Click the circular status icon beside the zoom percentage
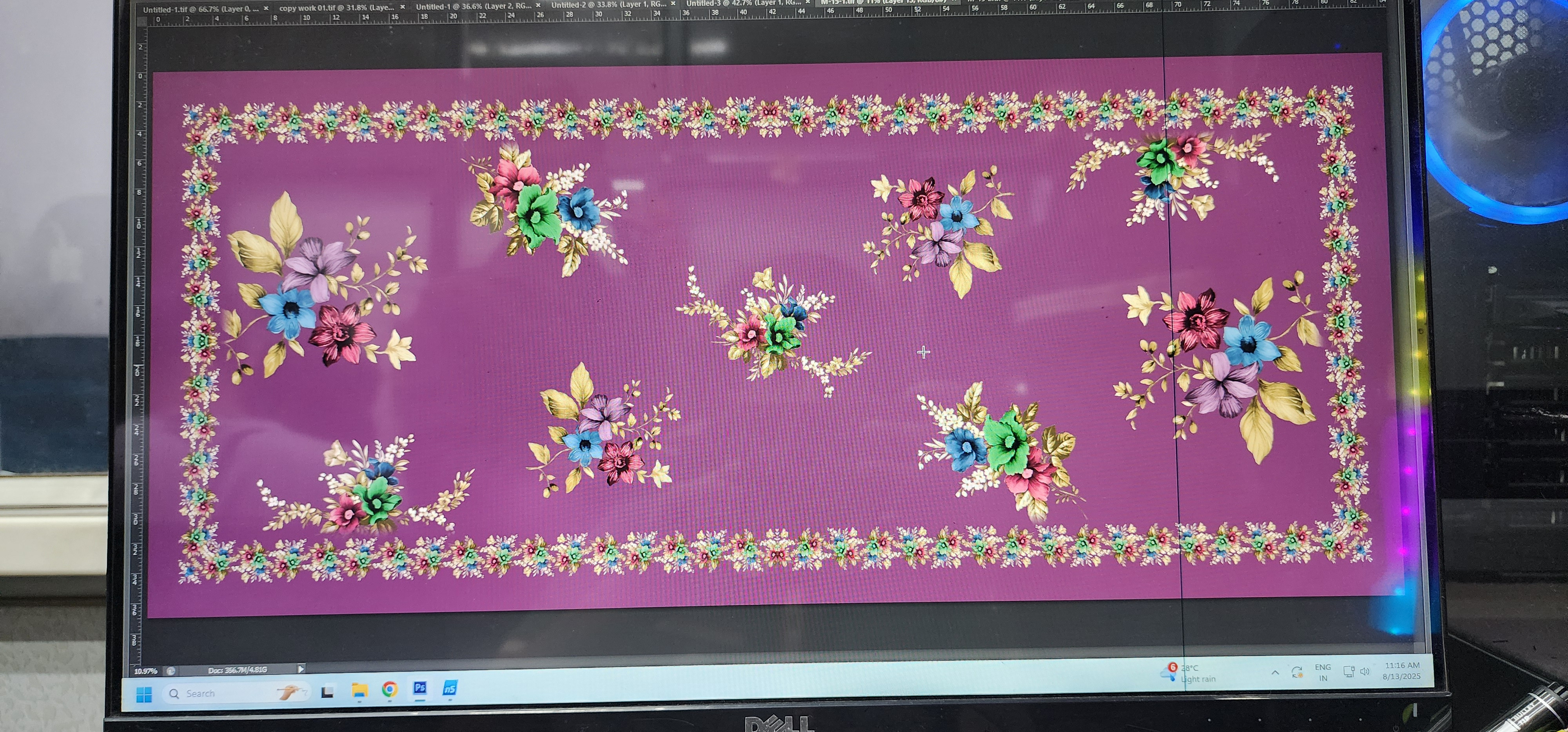 click(171, 670)
